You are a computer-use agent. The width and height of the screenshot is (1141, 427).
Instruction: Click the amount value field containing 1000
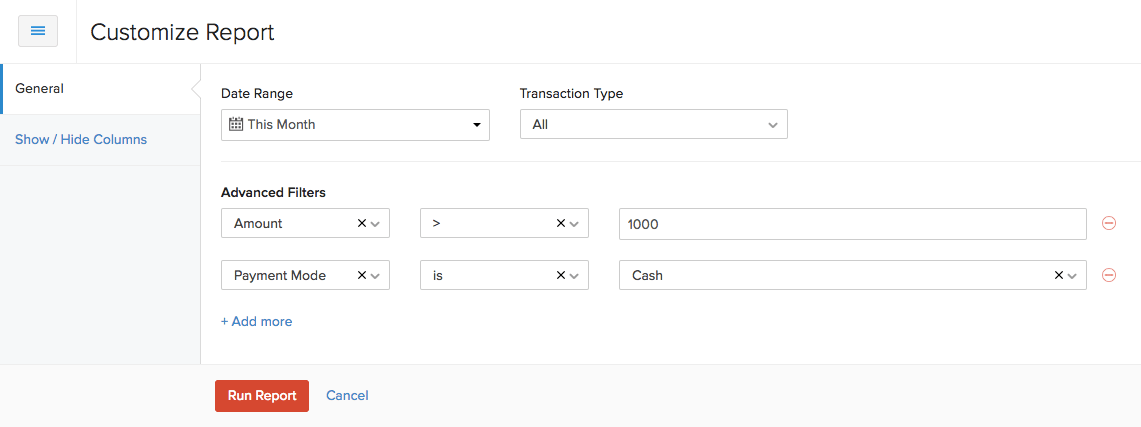(x=852, y=224)
